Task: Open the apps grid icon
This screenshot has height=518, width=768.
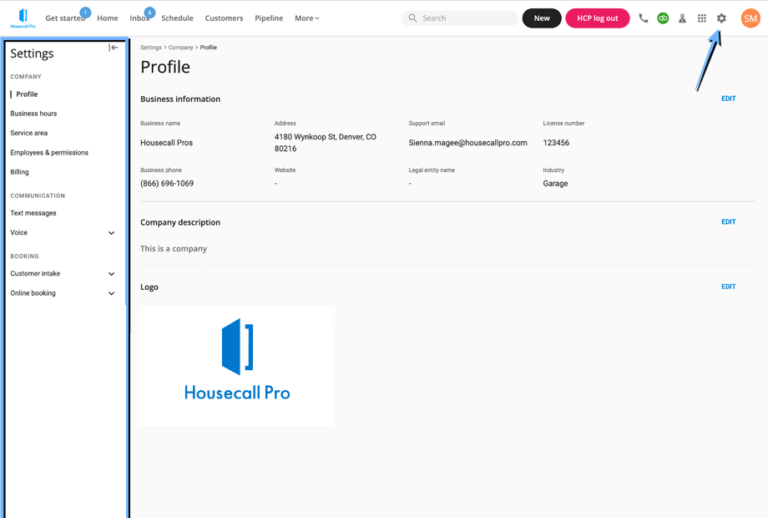Action: pyautogui.click(x=702, y=18)
